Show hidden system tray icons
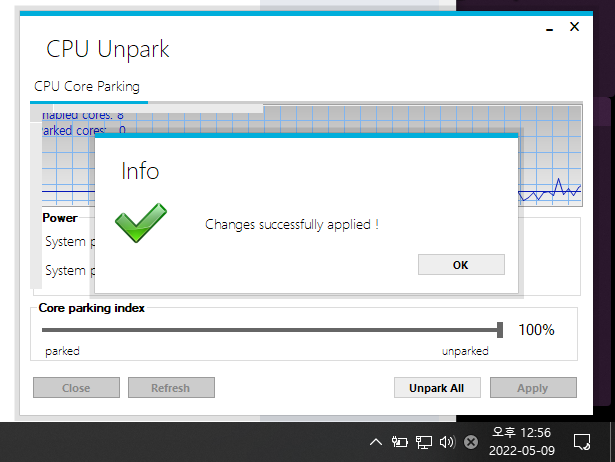 (376, 442)
